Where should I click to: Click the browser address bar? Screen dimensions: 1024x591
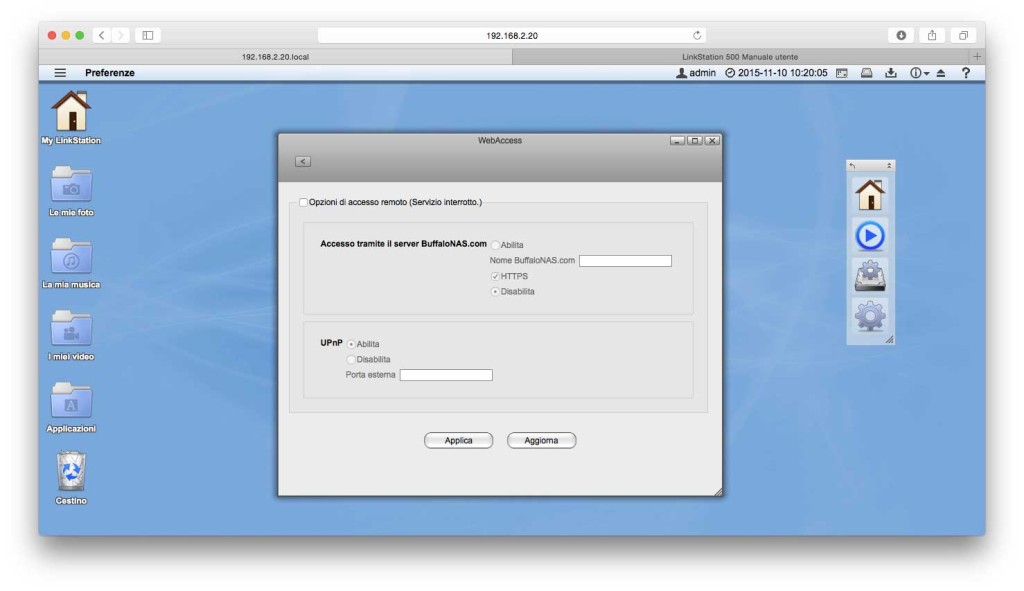(x=511, y=35)
